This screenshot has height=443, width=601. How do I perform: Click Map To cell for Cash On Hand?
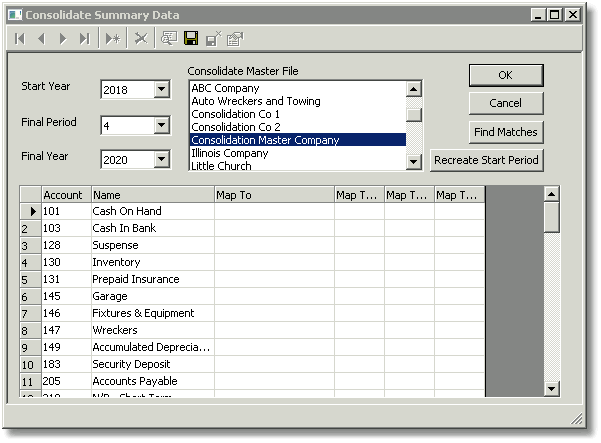point(274,211)
